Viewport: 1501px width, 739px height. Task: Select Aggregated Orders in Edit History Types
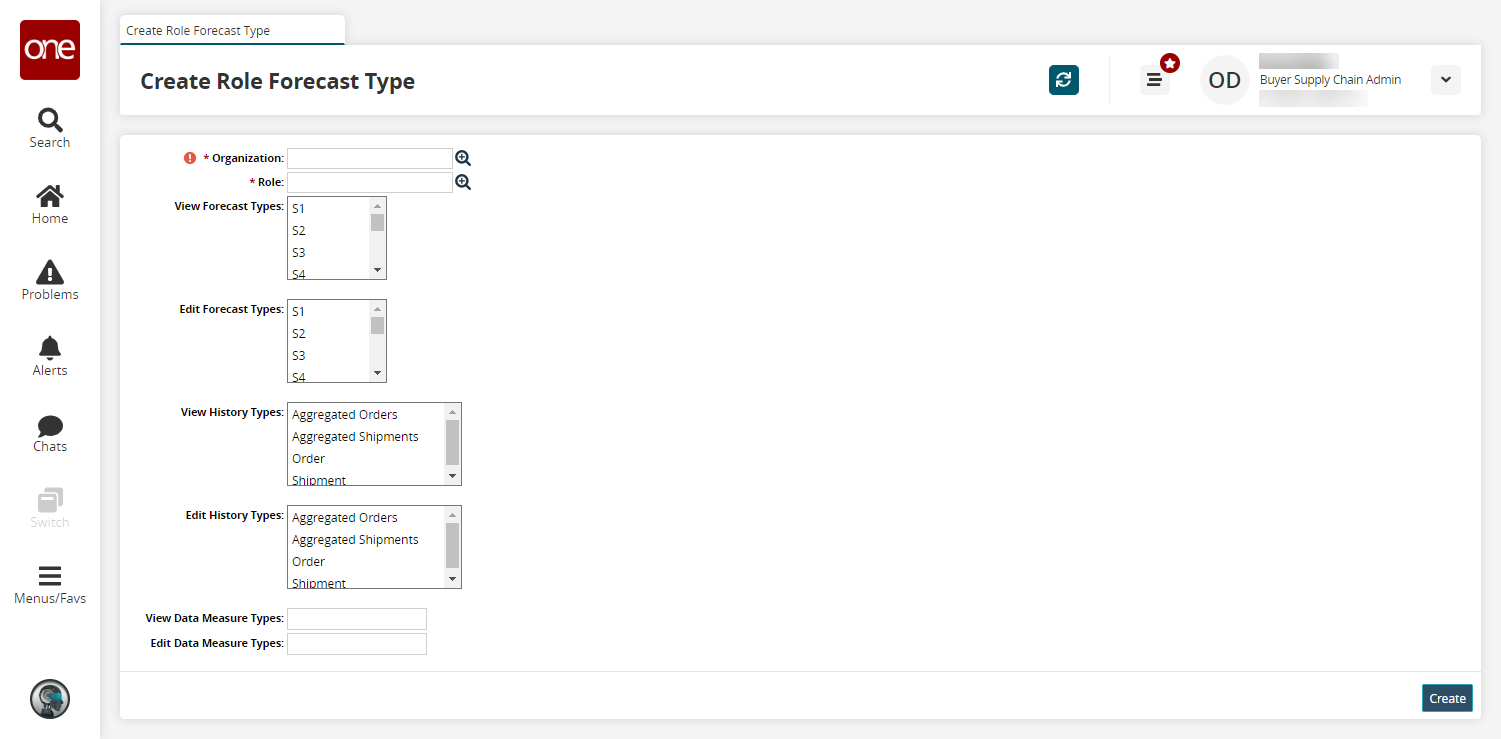pos(366,518)
